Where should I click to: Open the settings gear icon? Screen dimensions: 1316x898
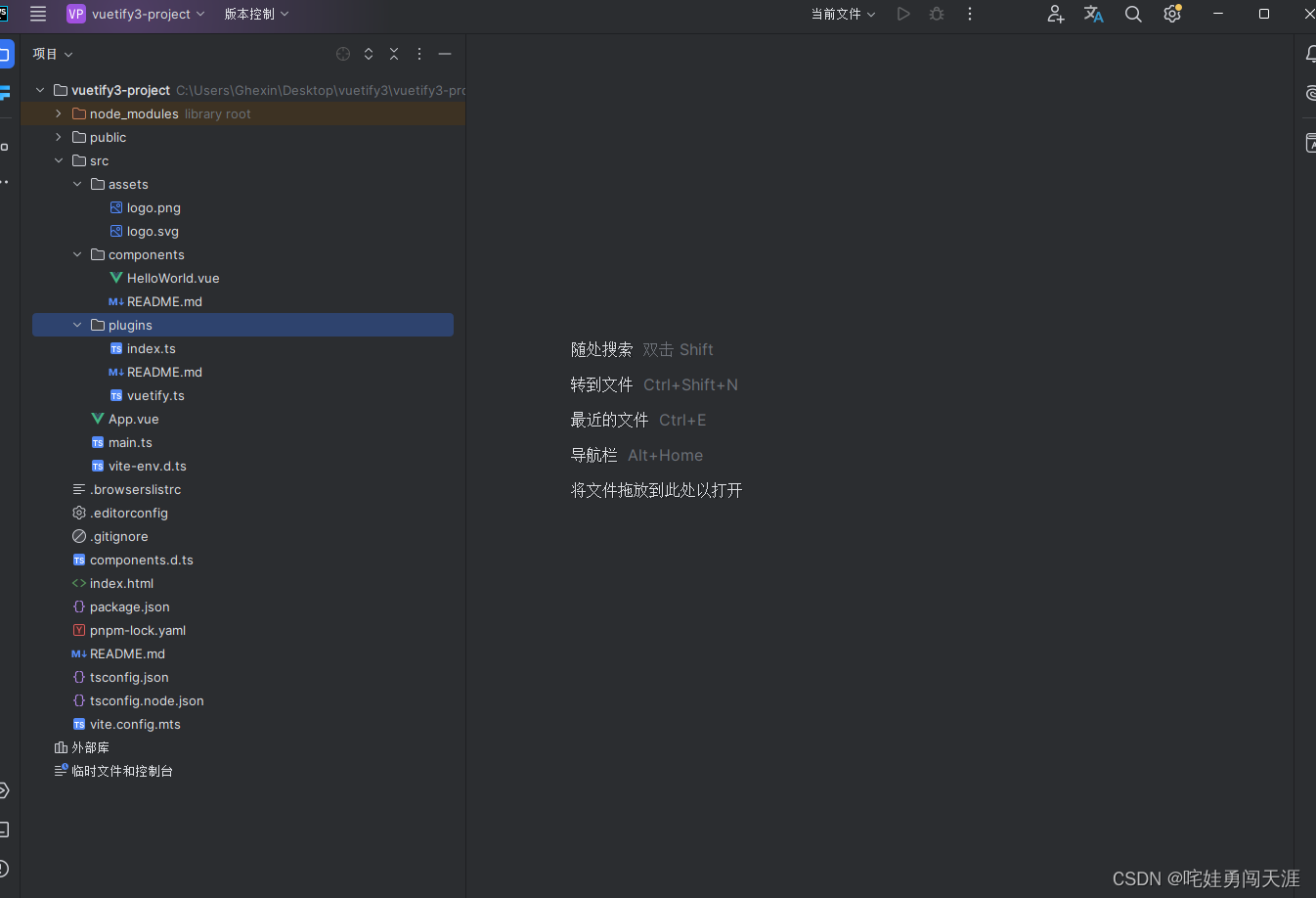(x=1172, y=14)
